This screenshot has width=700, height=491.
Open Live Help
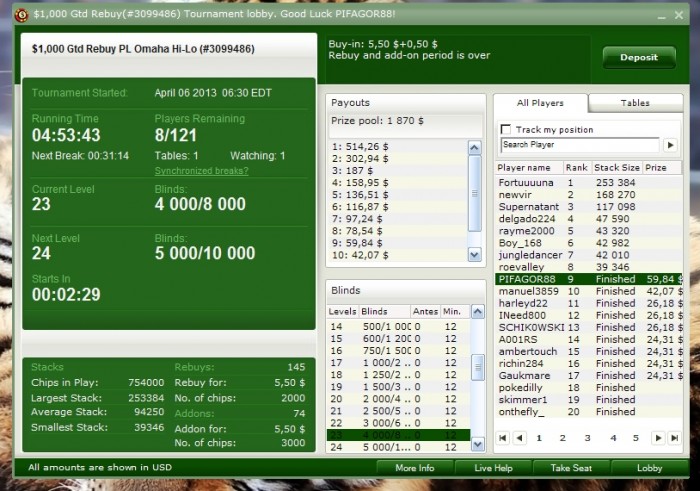pyautogui.click(x=493, y=468)
